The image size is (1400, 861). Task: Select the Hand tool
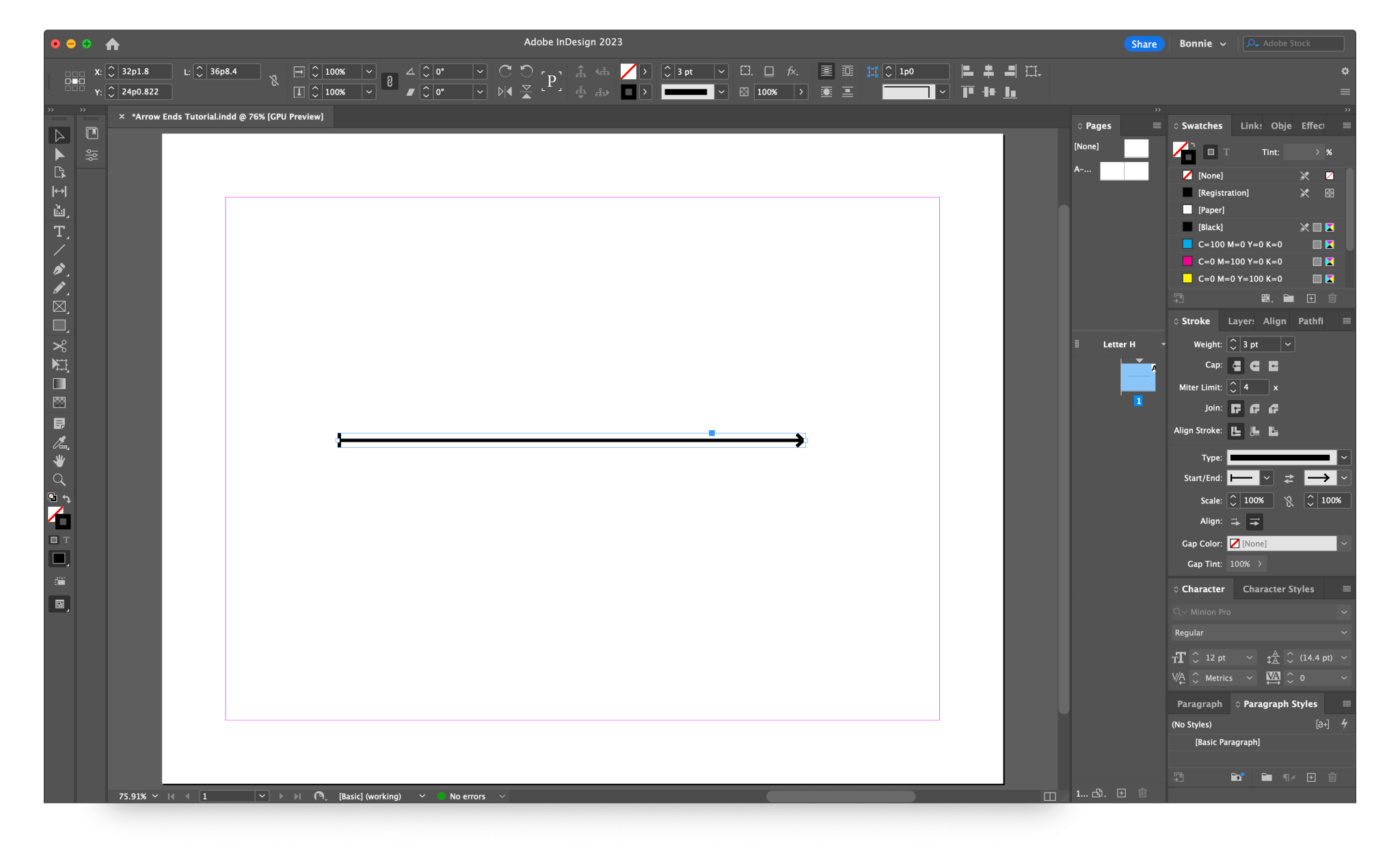click(59, 460)
